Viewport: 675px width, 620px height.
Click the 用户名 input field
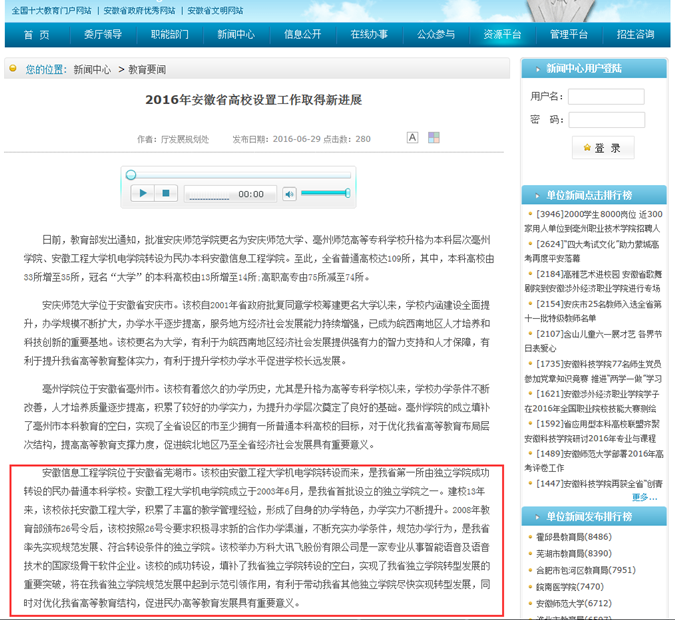coord(606,96)
